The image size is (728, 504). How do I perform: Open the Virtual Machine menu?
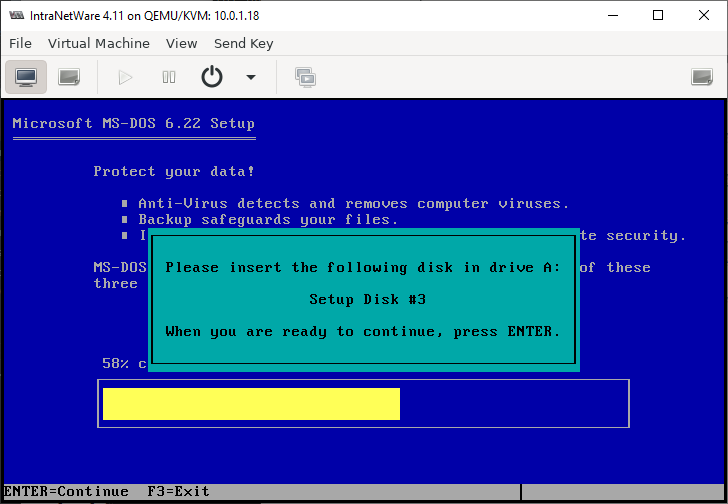(99, 43)
